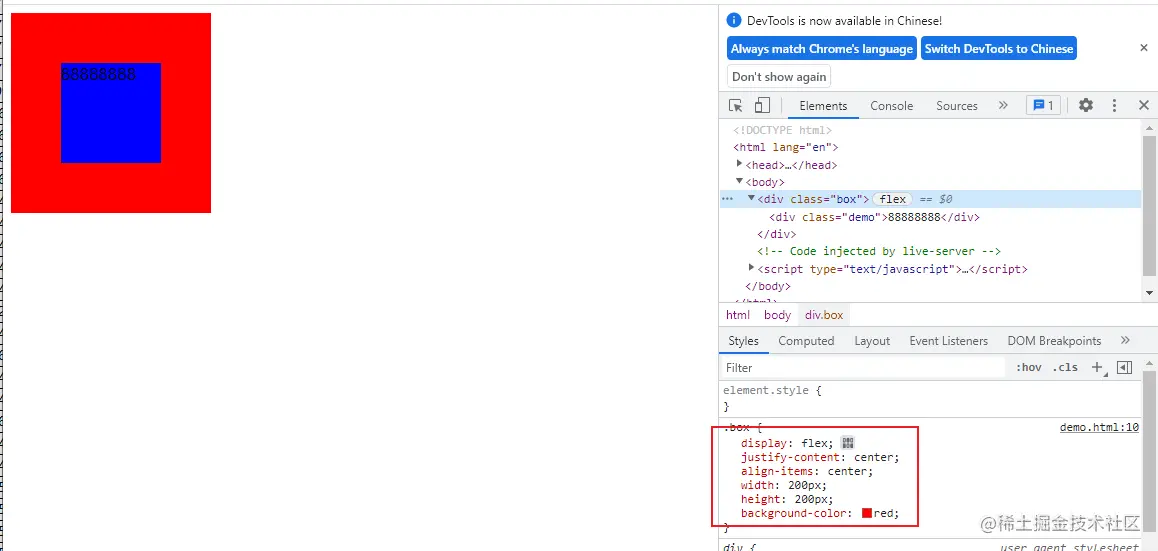Open the Computed tab
Viewport: 1158px width, 551px height.
[x=806, y=340]
